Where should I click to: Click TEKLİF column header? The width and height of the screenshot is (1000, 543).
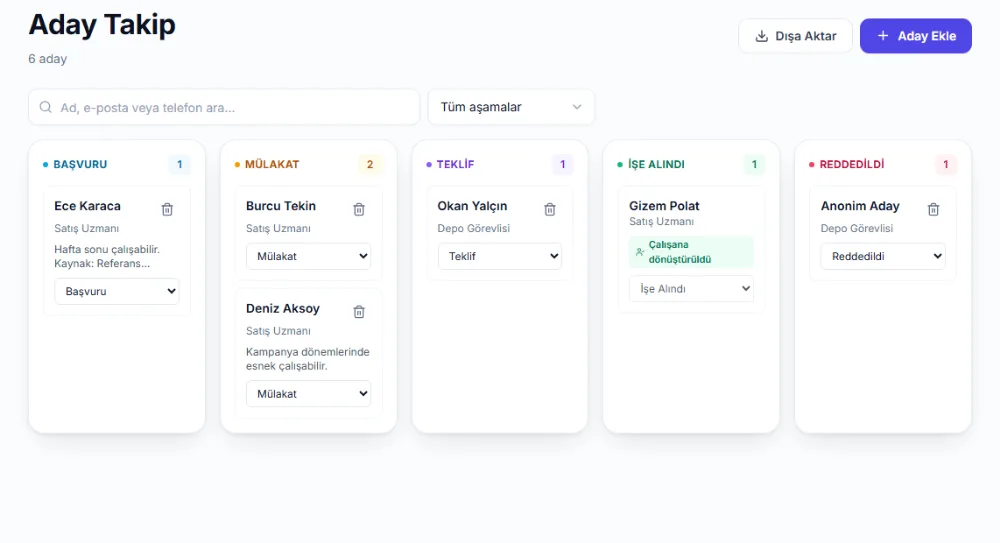455,164
